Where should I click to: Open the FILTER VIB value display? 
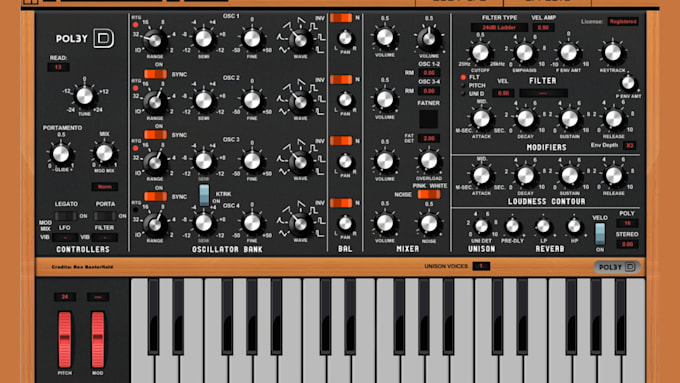105,237
